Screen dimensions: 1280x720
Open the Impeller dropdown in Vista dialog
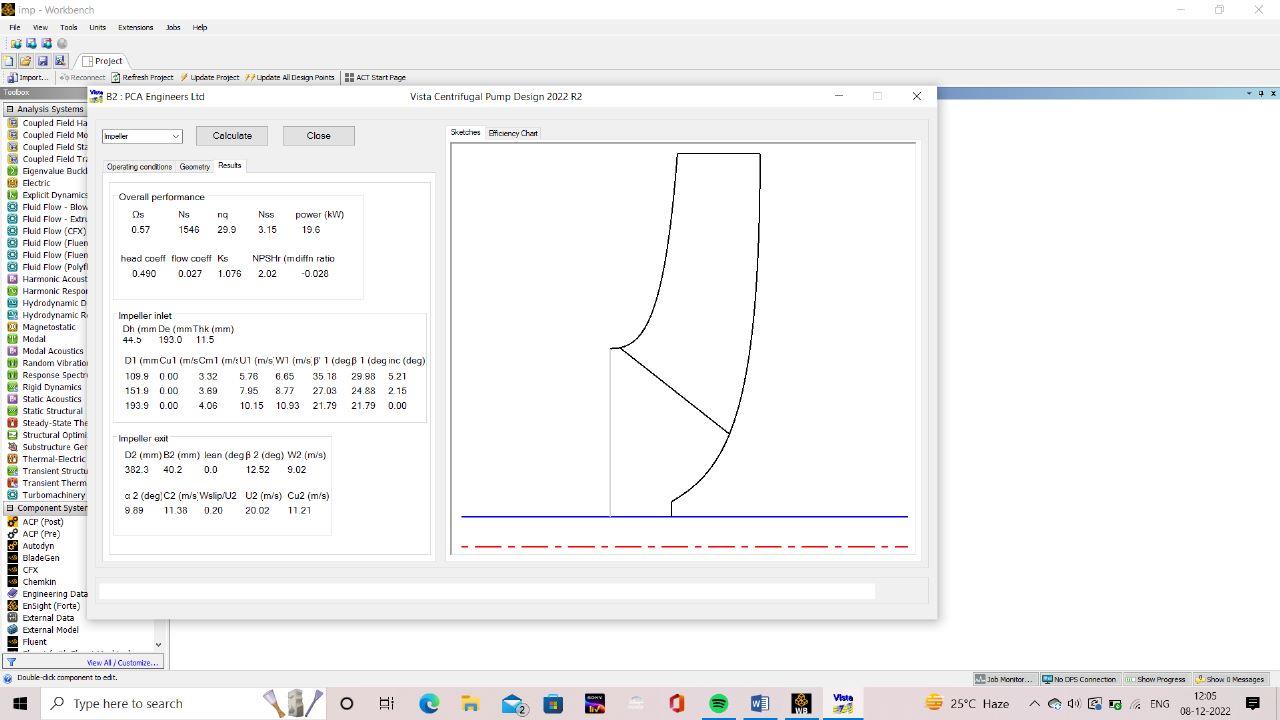click(142, 136)
